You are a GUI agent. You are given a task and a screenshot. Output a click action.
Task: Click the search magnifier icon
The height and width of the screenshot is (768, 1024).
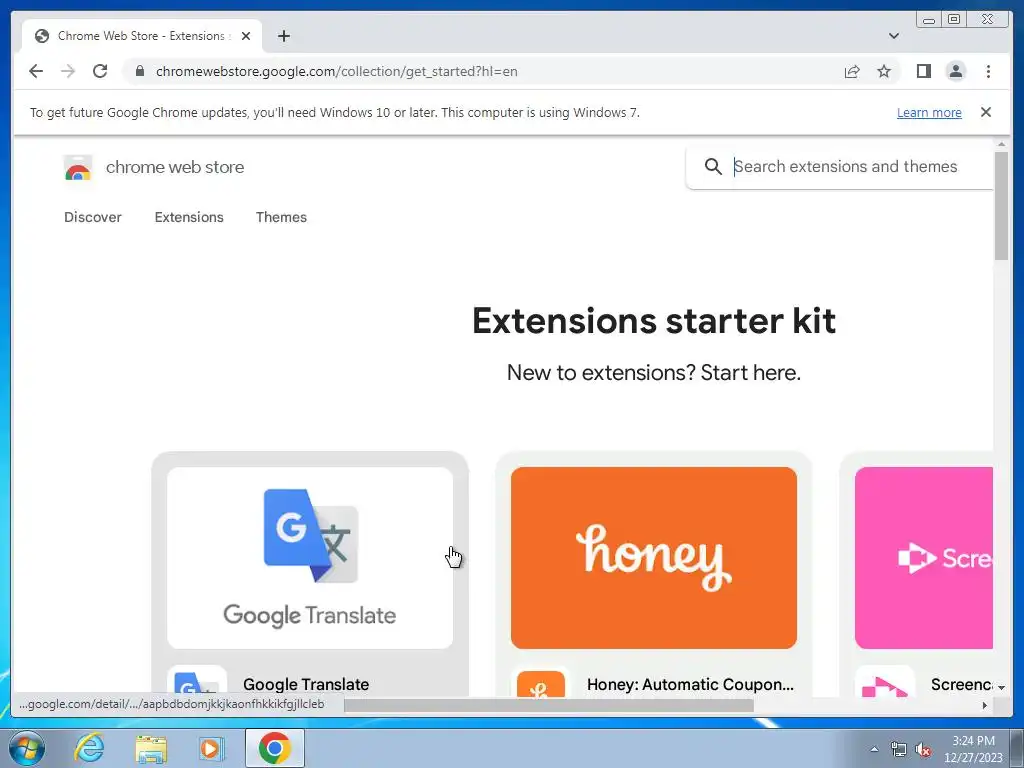click(x=713, y=167)
